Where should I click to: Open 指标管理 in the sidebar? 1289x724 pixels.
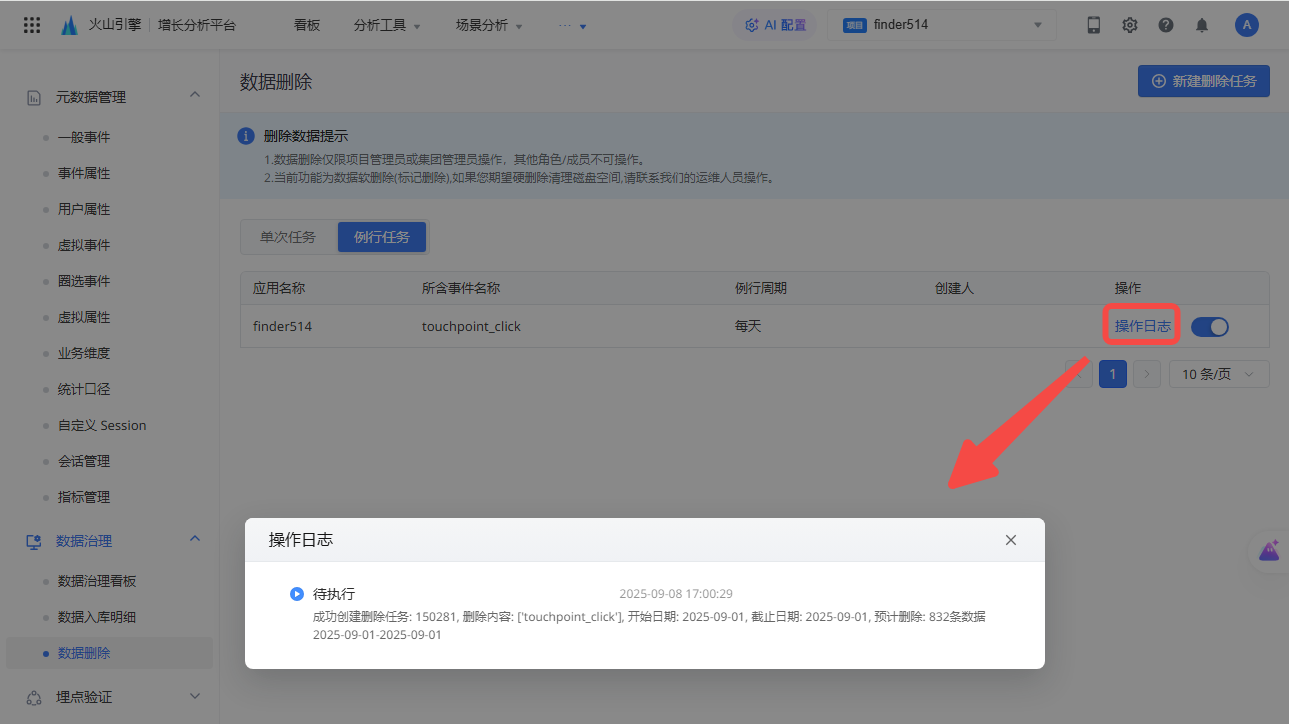coord(84,497)
